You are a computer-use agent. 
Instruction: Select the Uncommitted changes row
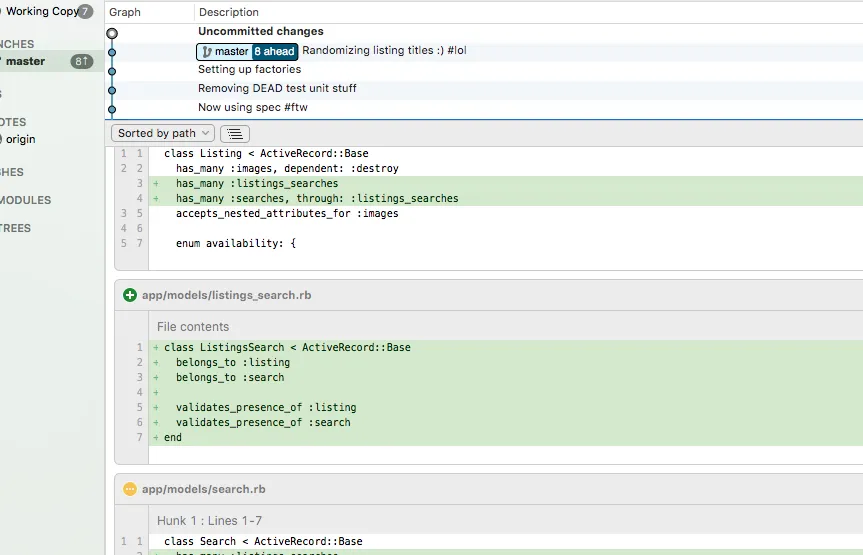tap(261, 32)
